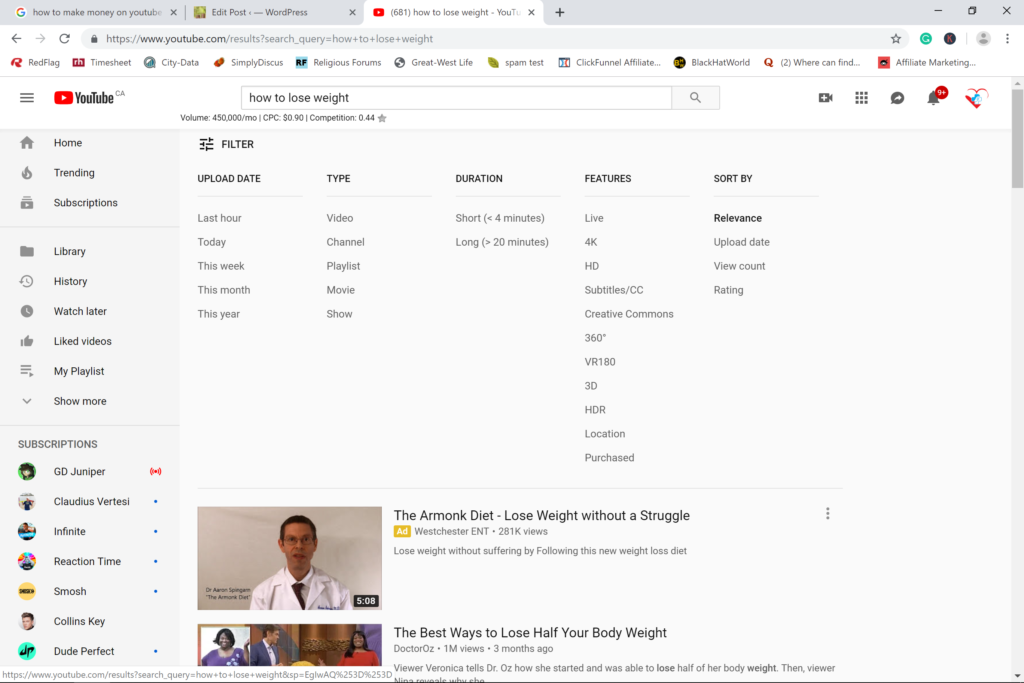The height and width of the screenshot is (683, 1024).
Task: Open the account avatar menu
Action: [x=976, y=98]
